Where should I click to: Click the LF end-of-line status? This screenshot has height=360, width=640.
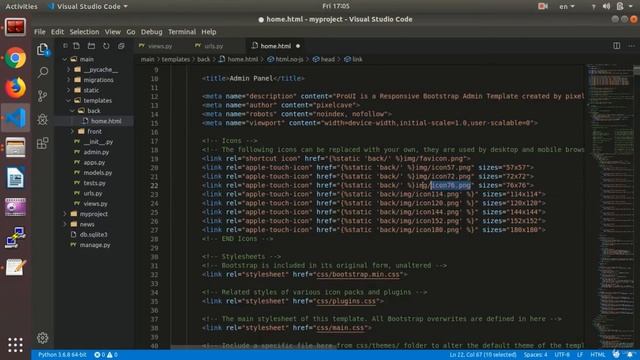(580, 355)
